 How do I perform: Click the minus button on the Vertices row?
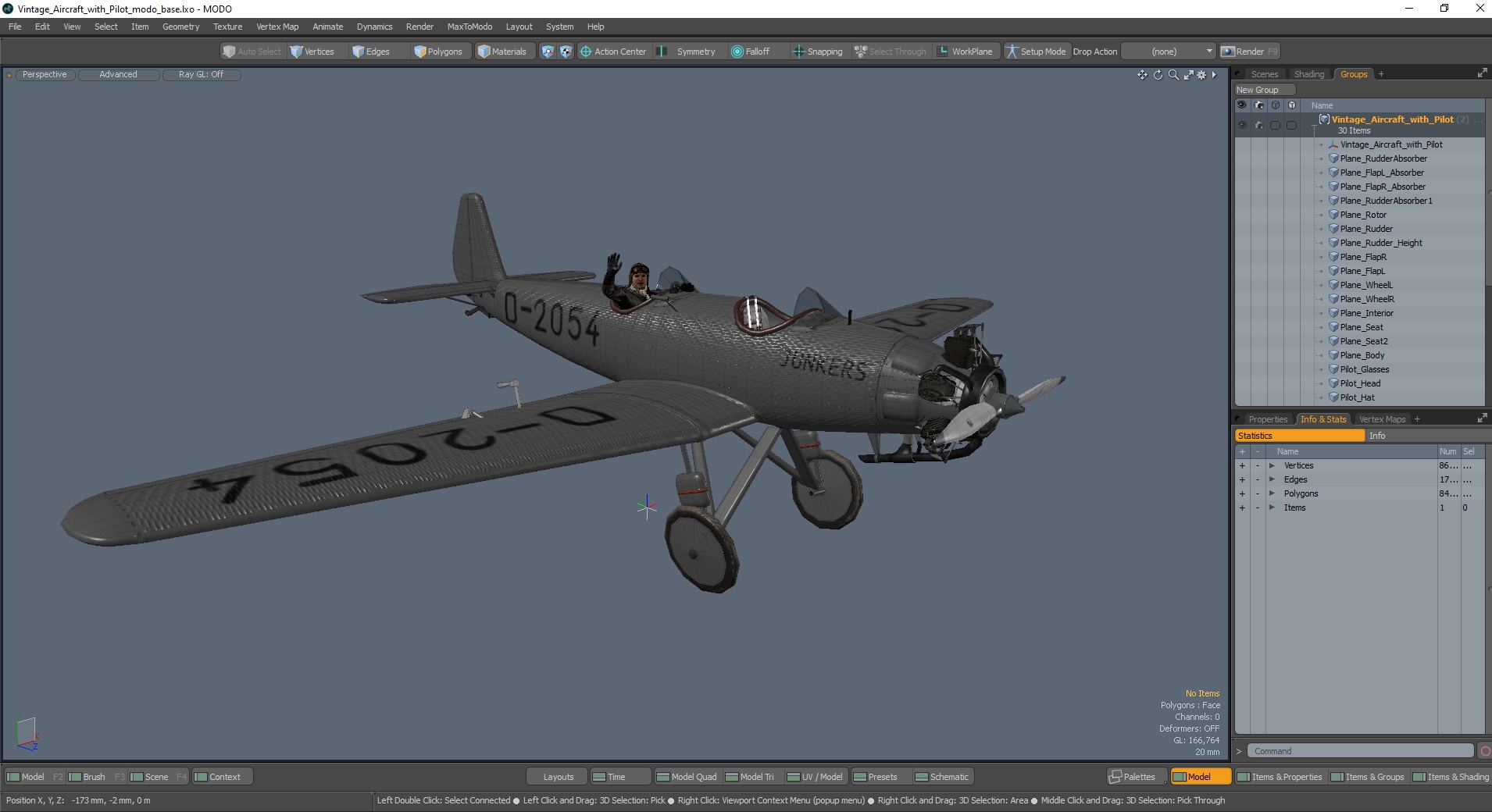tap(1257, 465)
